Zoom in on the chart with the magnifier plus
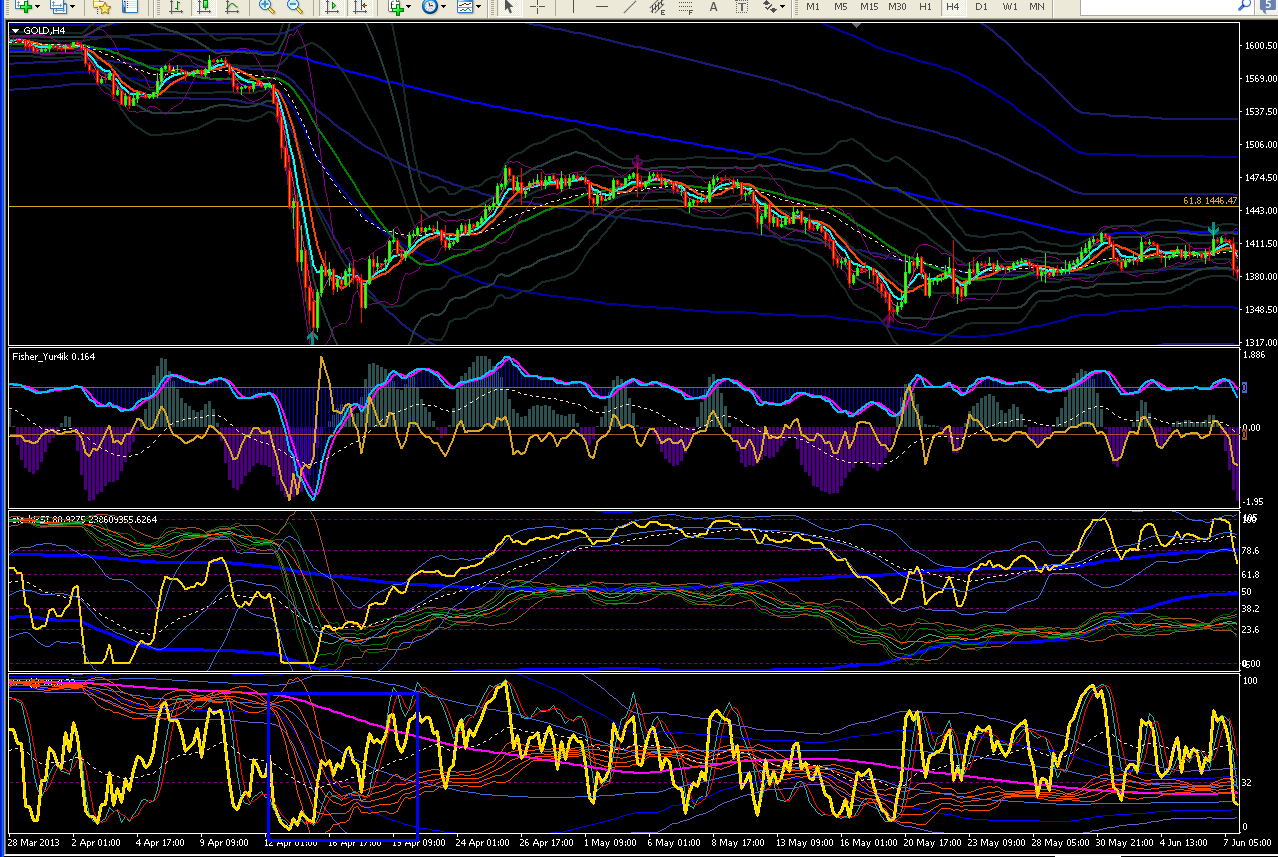Screen dimensions: 1278x857 tap(266, 7)
